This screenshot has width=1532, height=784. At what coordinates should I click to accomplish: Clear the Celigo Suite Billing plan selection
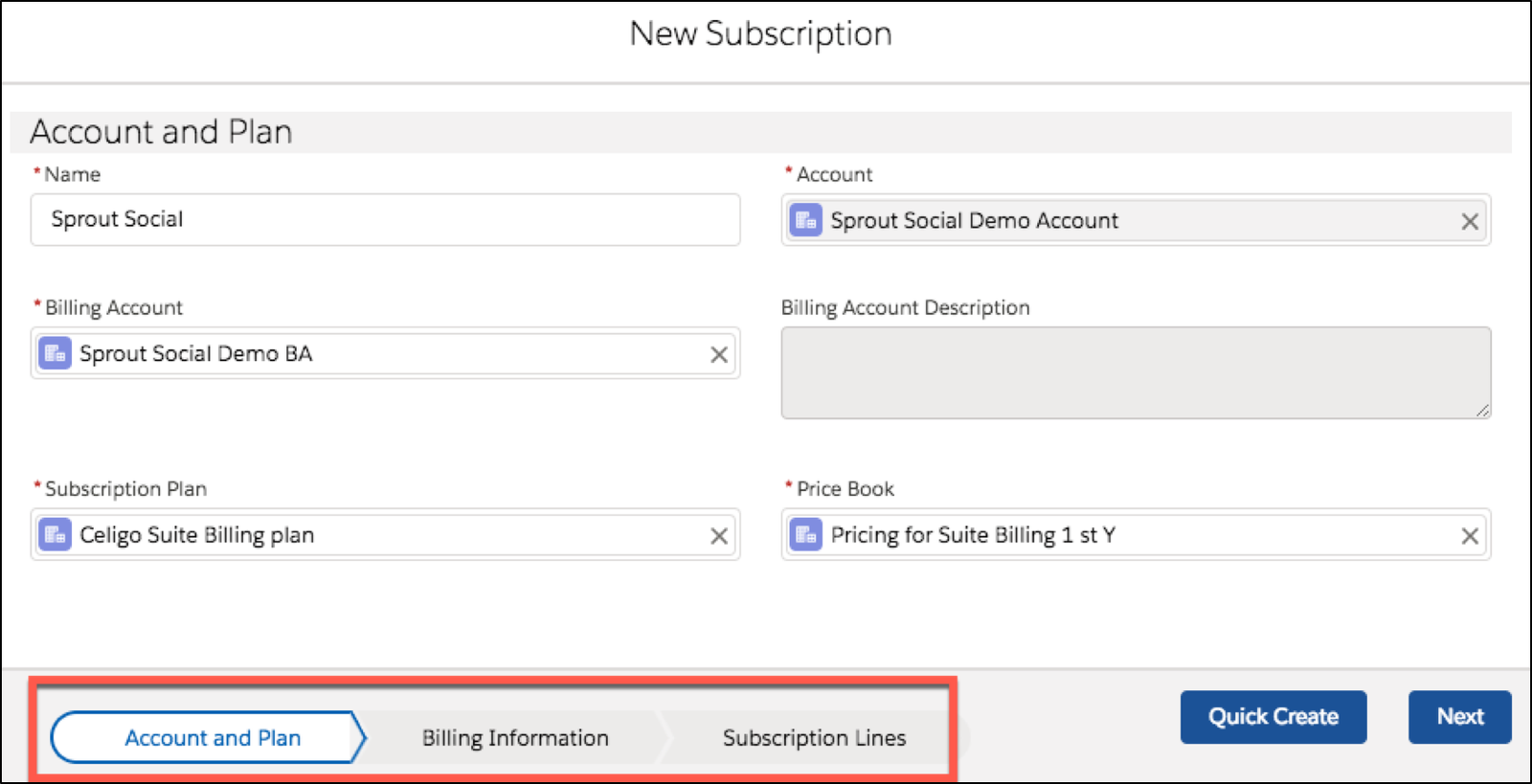point(719,536)
